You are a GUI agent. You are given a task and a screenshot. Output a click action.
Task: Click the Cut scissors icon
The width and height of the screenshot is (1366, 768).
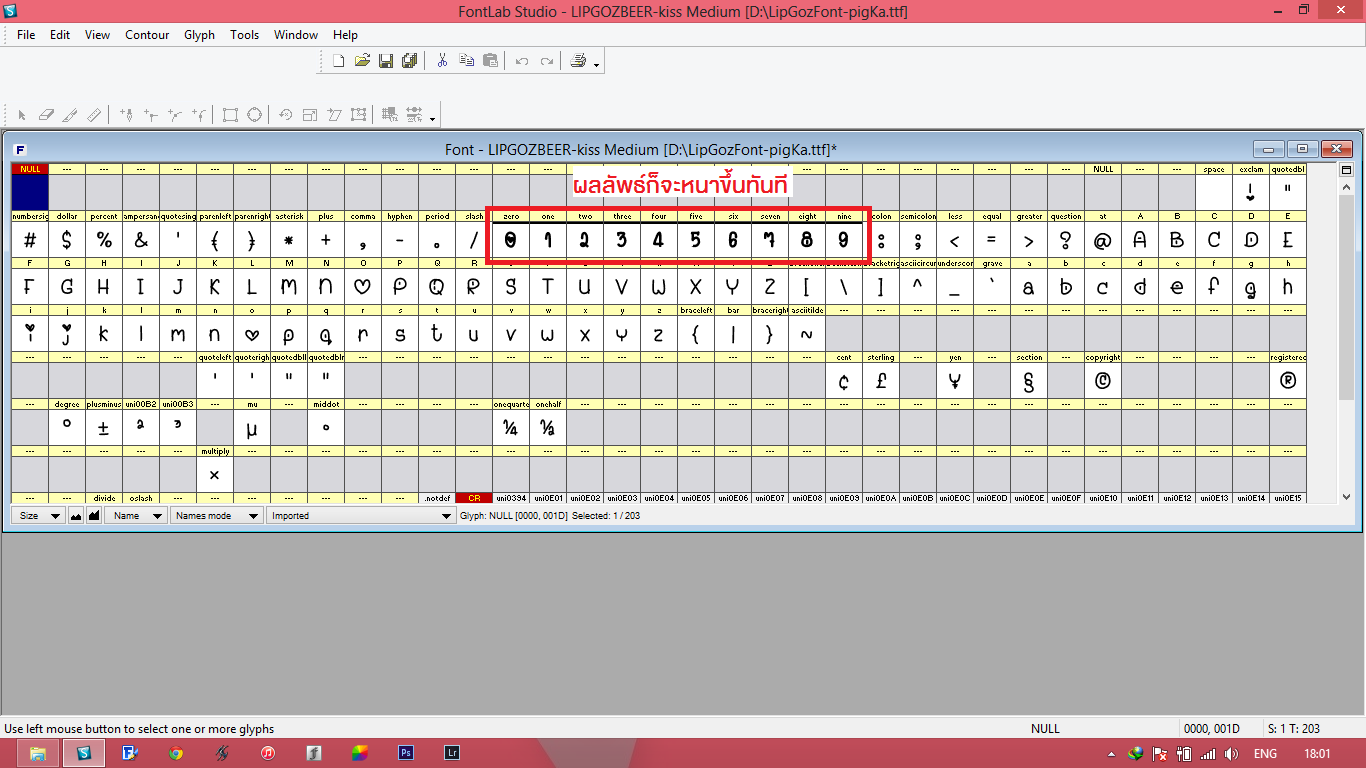[x=441, y=61]
